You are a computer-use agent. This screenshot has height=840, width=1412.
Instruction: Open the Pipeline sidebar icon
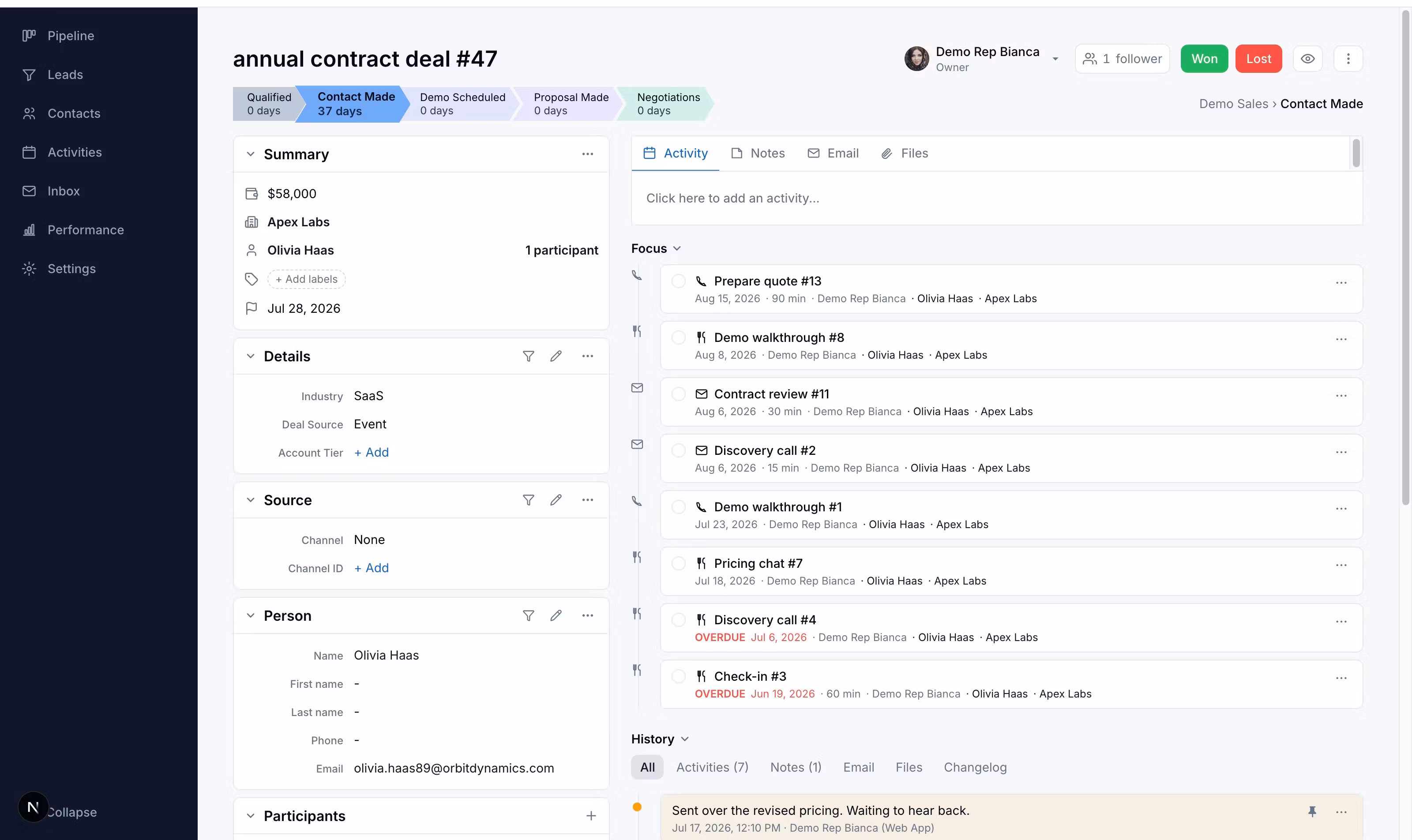pos(29,36)
